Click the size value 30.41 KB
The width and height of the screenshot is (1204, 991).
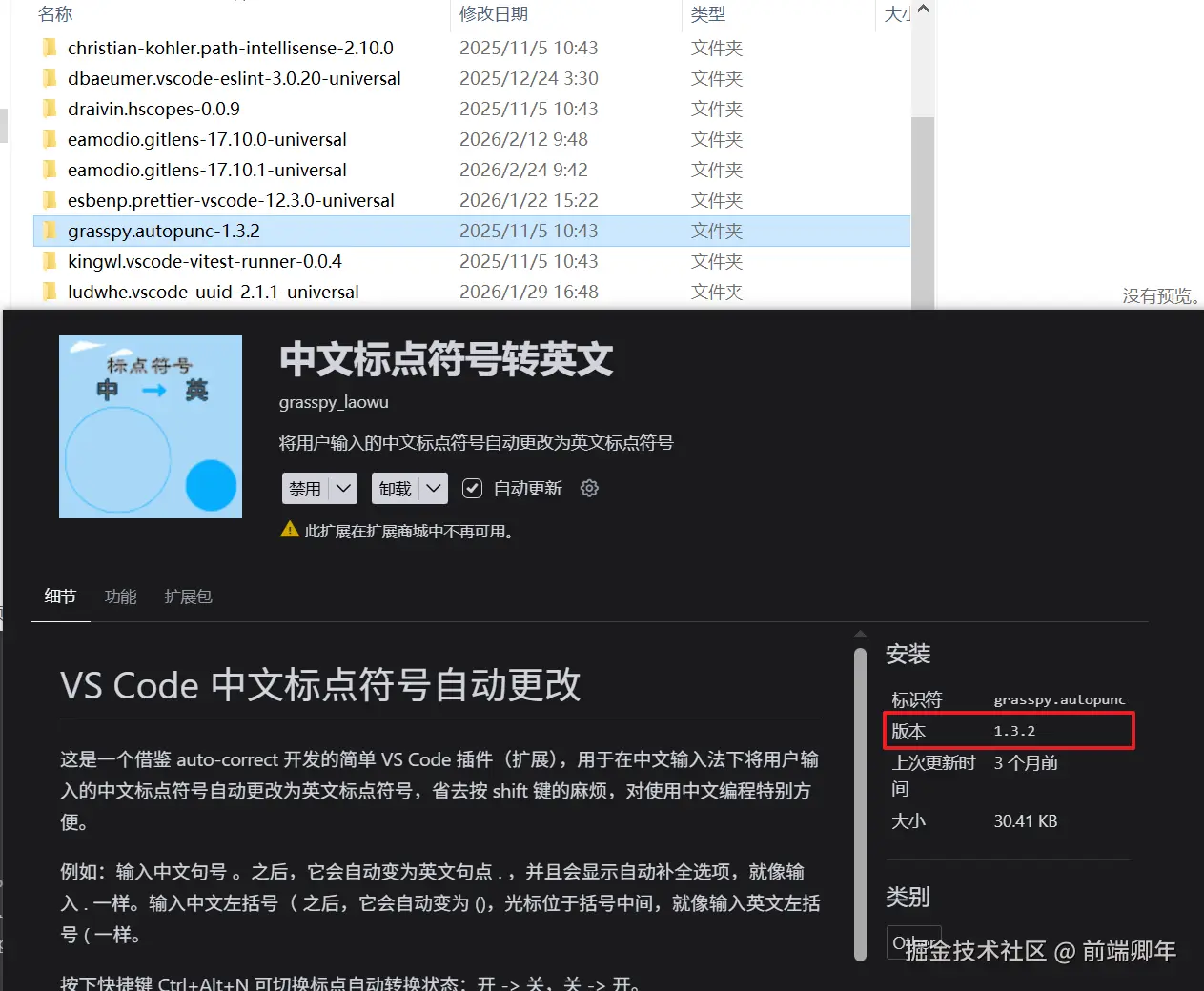(x=1026, y=820)
